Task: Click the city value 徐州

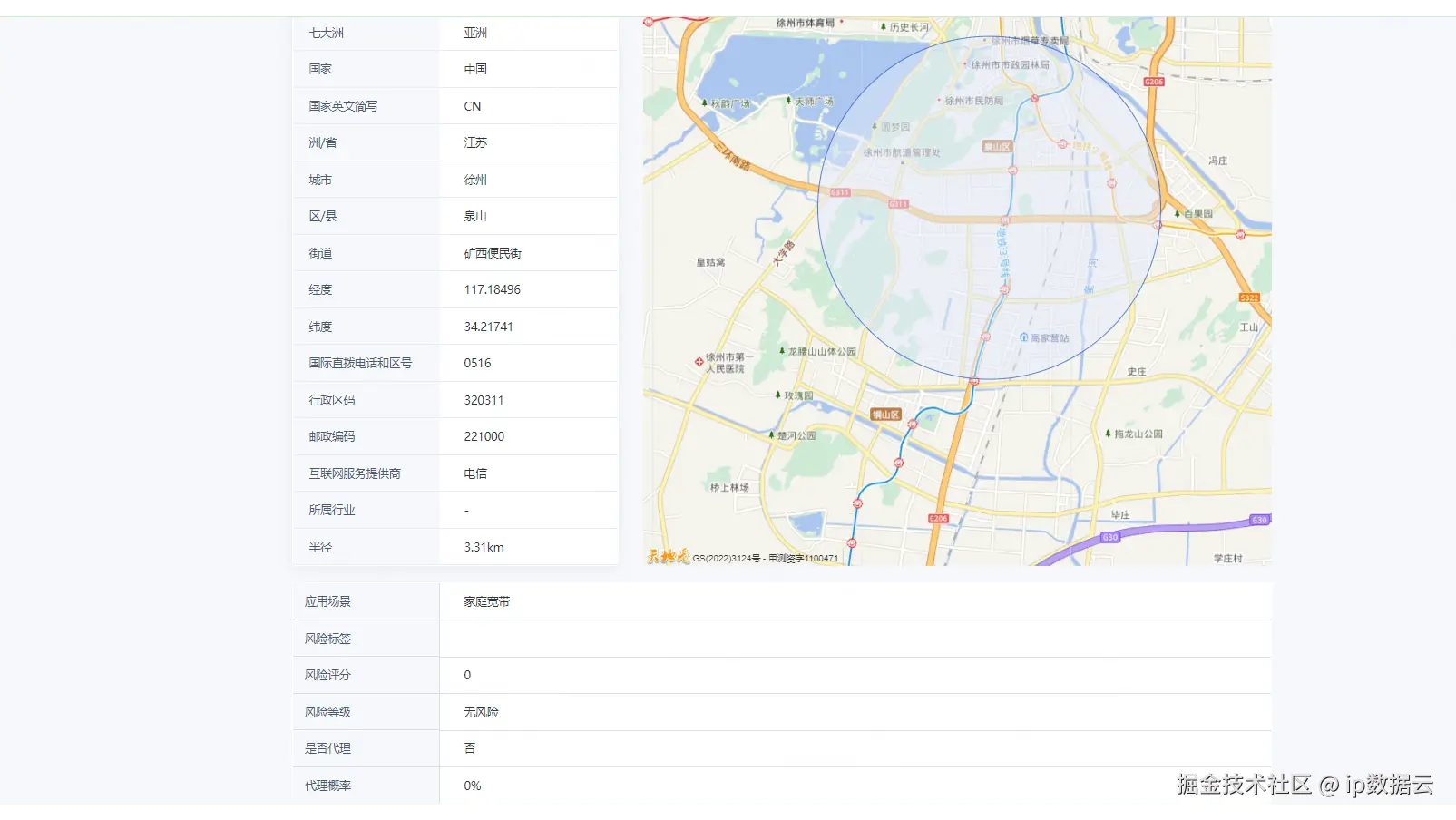Action: point(475,180)
